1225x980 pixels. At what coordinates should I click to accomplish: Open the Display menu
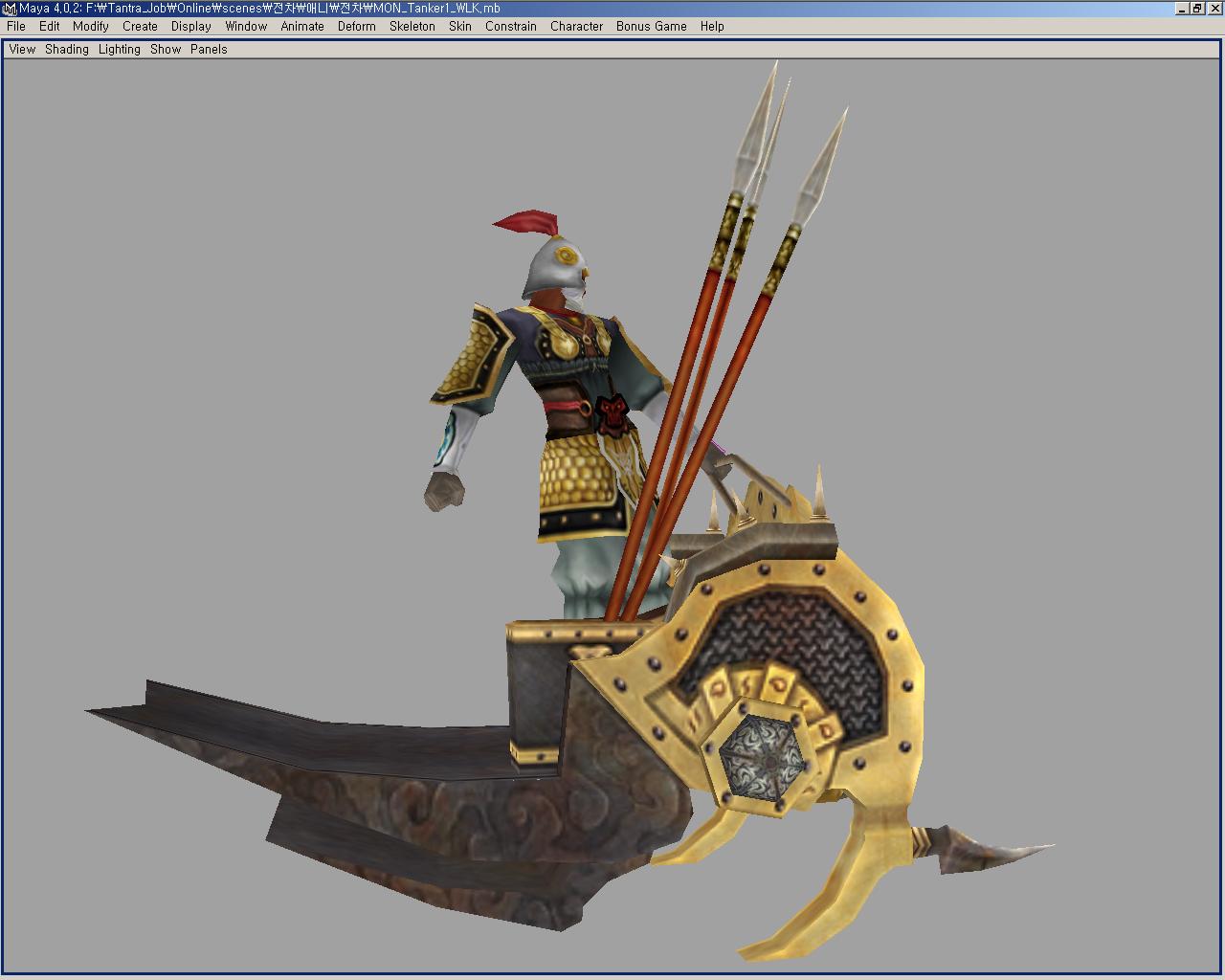pos(191,27)
